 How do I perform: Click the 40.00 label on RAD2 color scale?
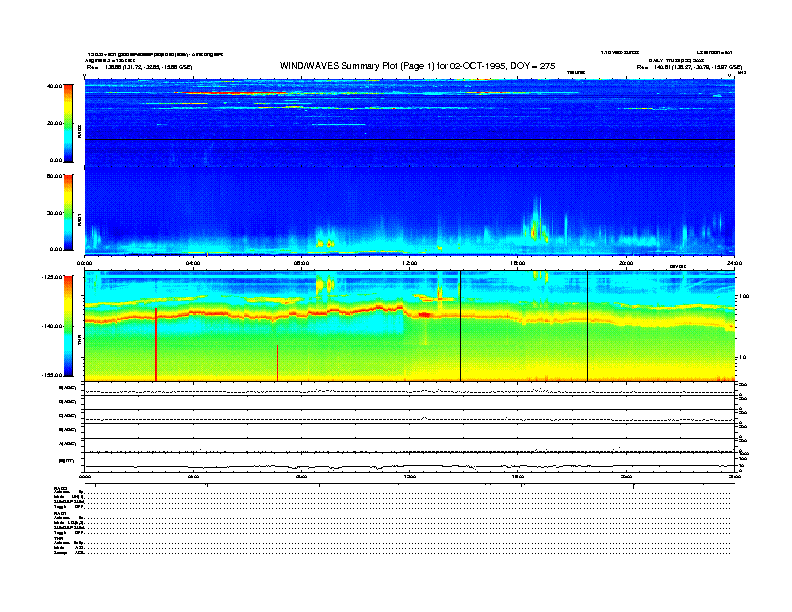pyautogui.click(x=54, y=86)
